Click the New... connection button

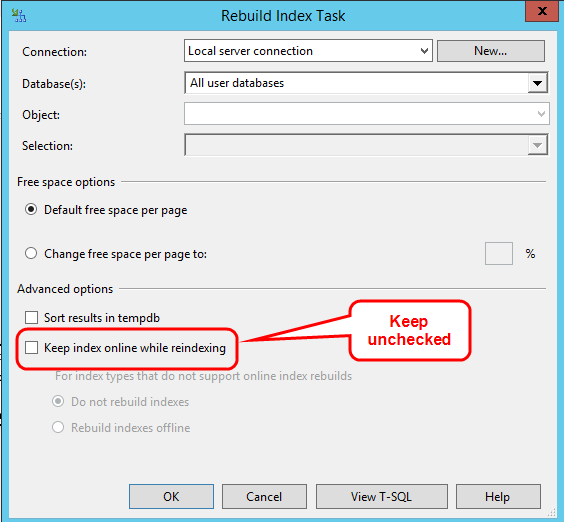click(491, 51)
